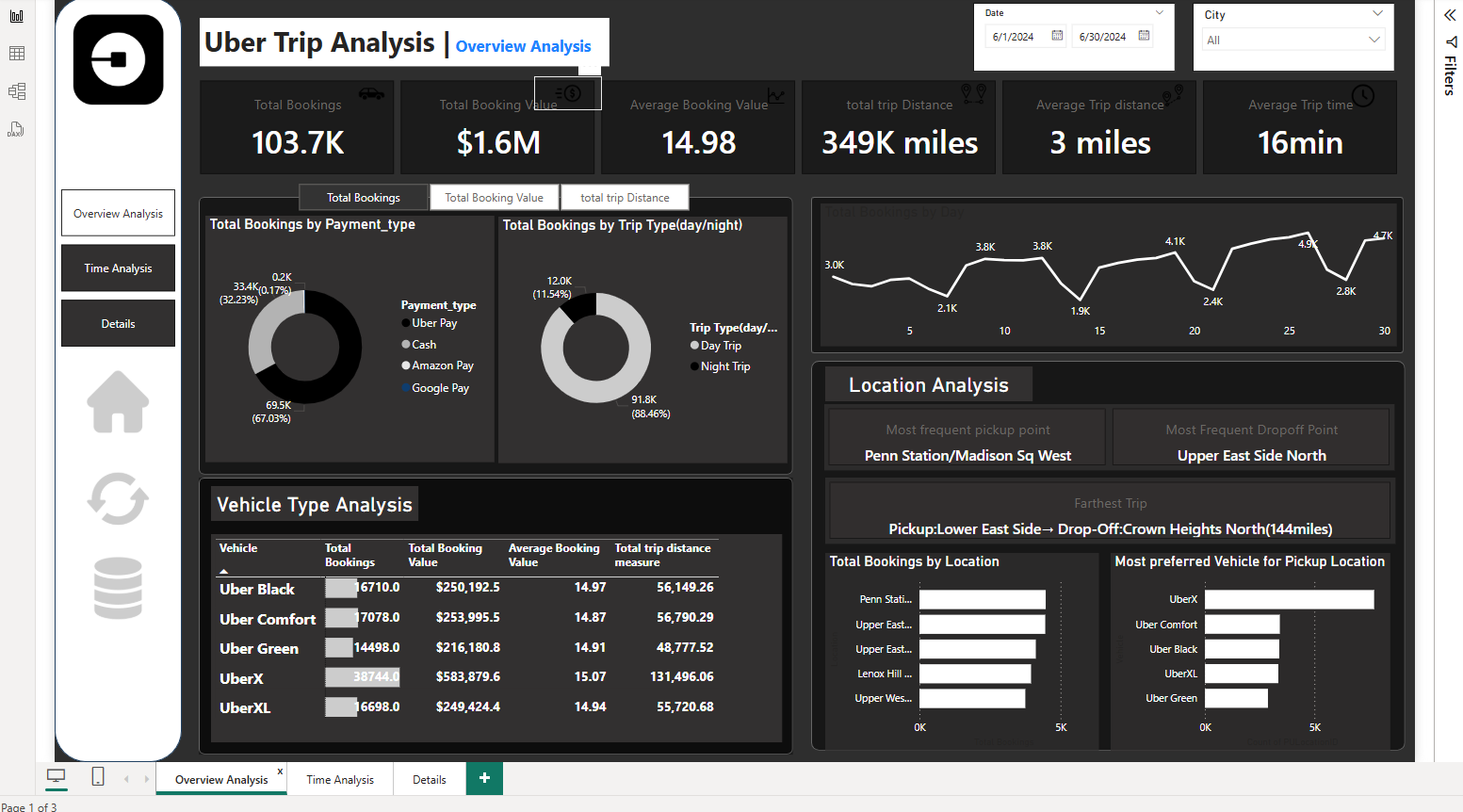This screenshot has width=1463, height=812.
Task: Click the Total Booking Value column header
Action: tap(445, 555)
